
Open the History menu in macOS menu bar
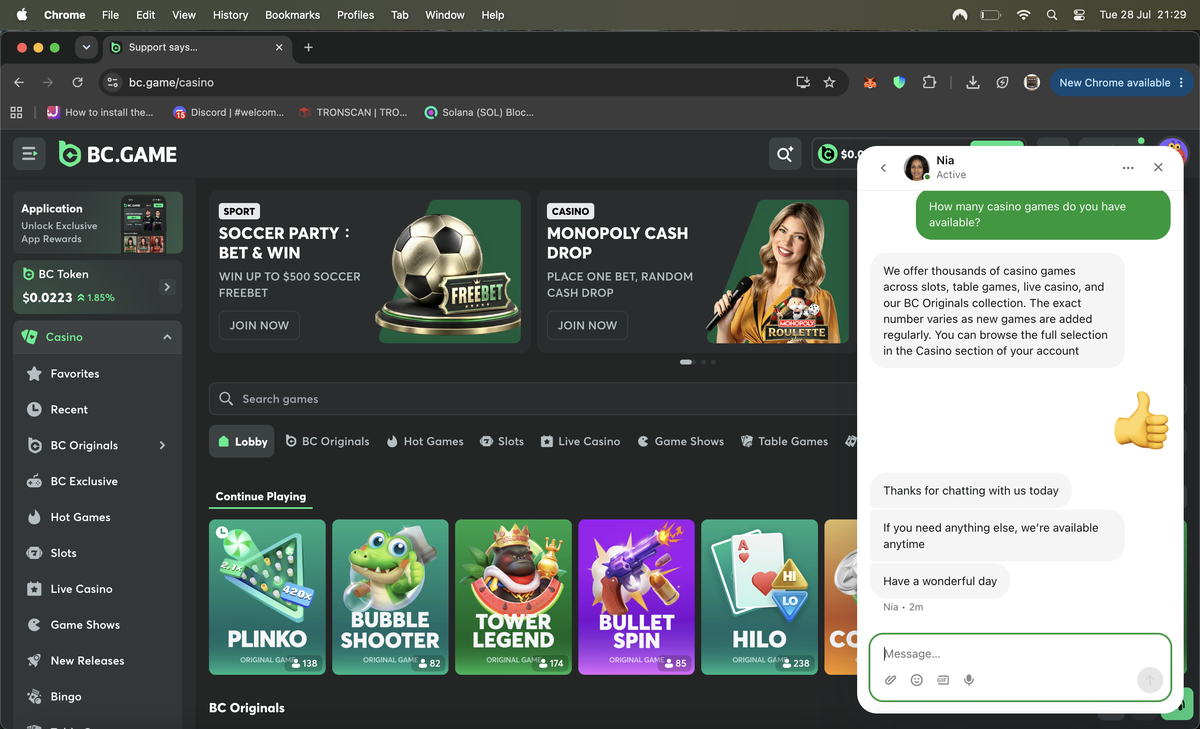(x=230, y=15)
